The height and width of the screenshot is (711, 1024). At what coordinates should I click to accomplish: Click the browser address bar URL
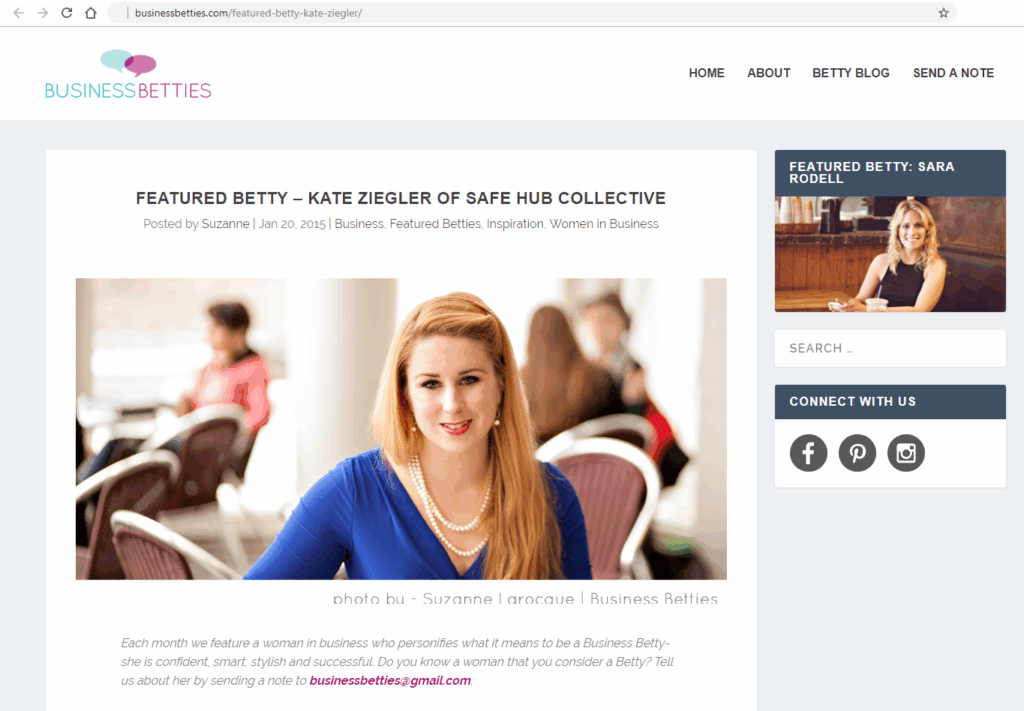point(248,13)
